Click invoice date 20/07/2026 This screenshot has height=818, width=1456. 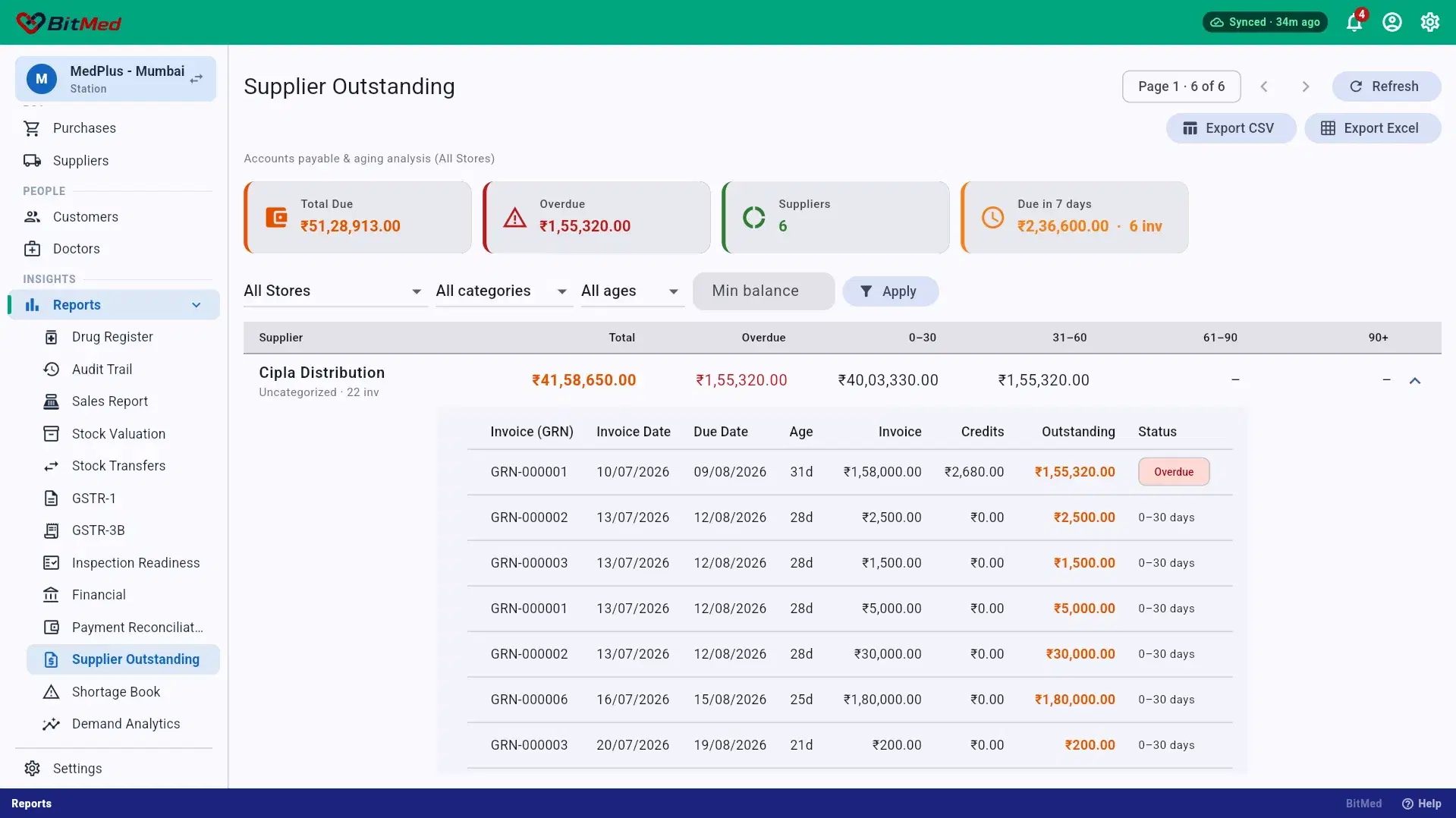coord(633,745)
